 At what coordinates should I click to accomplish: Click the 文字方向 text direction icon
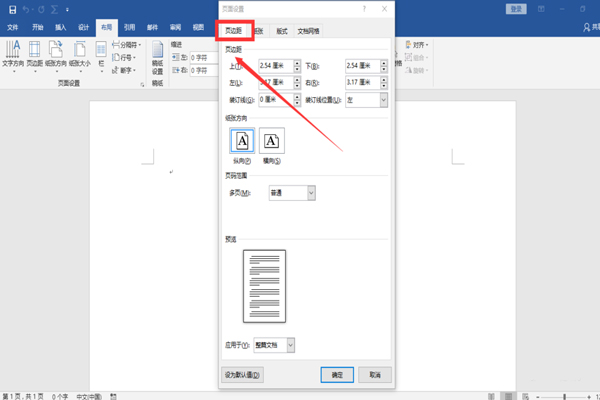tap(14, 54)
